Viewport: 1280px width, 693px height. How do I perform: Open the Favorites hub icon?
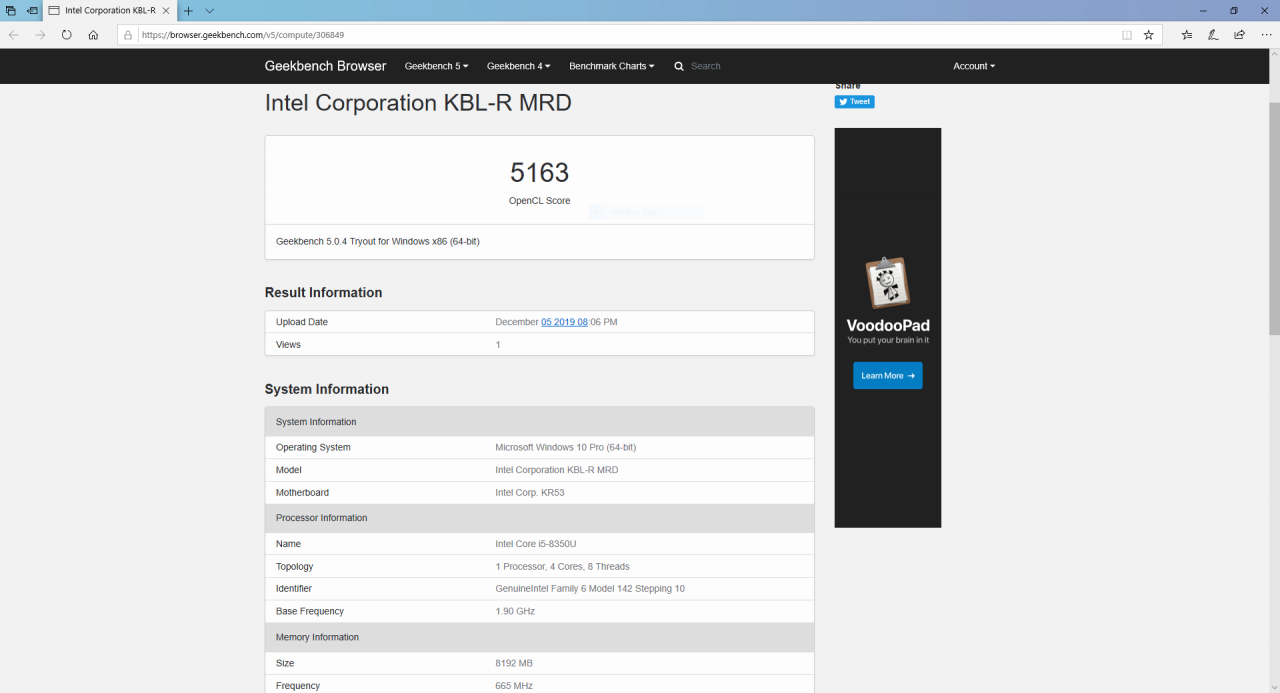tap(1187, 34)
